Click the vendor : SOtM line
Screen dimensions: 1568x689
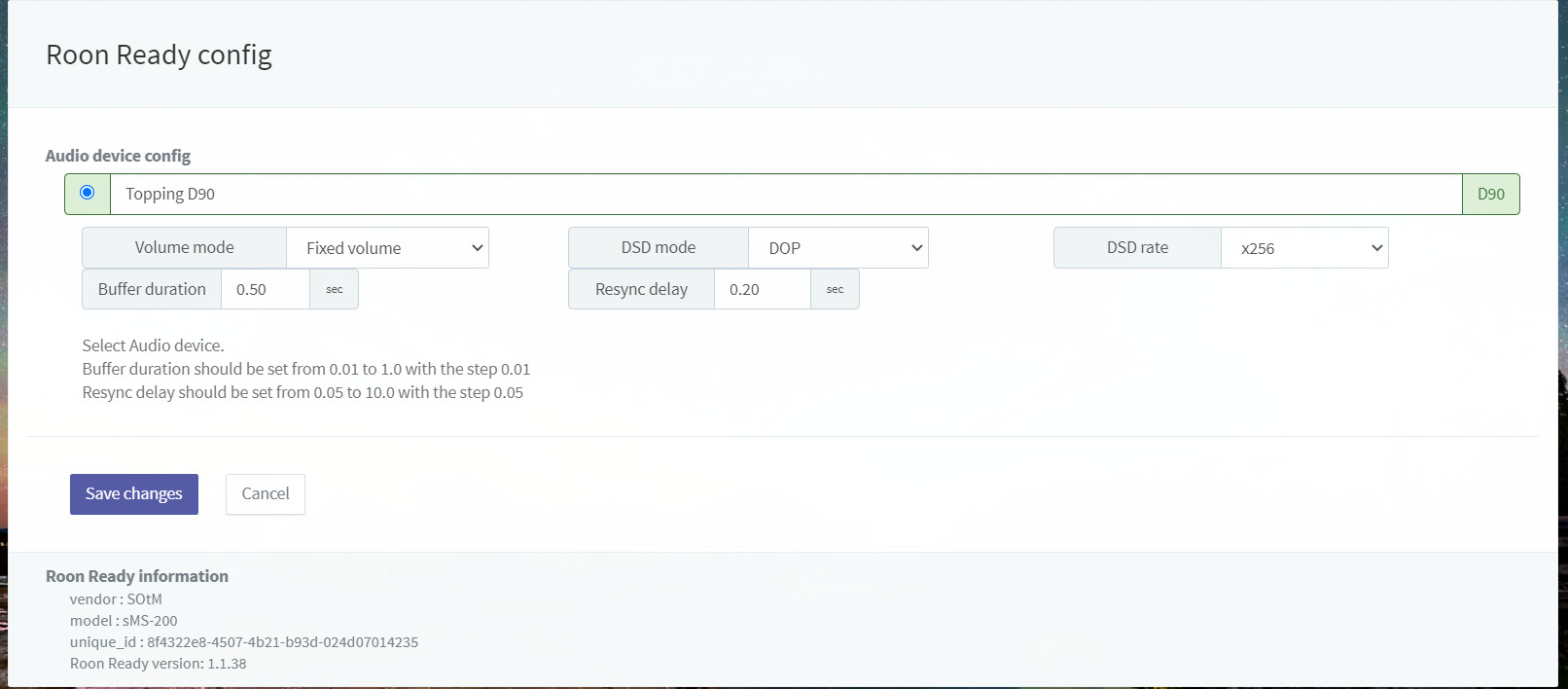tap(116, 599)
